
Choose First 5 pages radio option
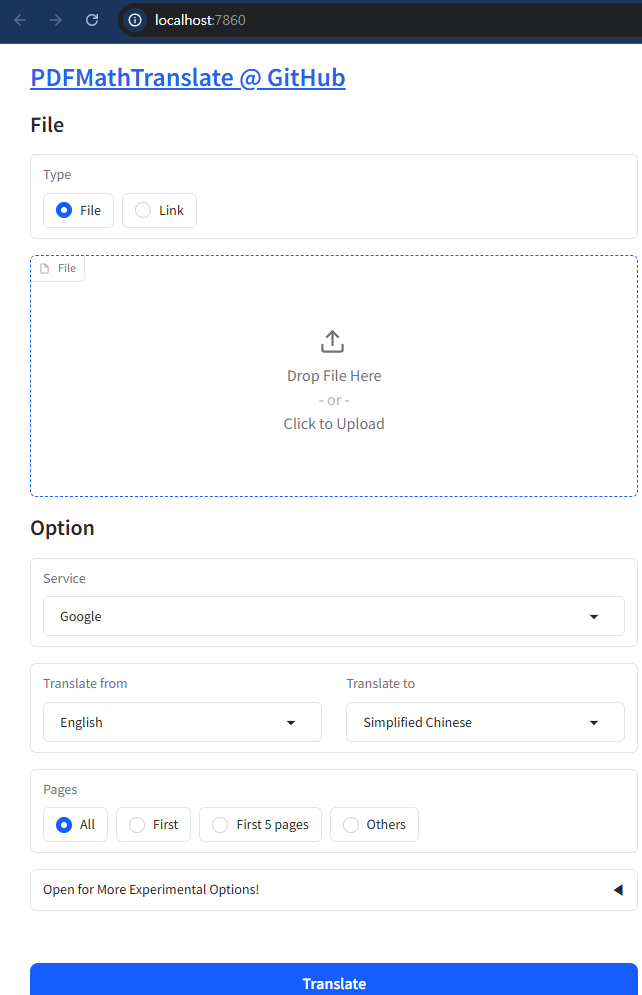click(x=260, y=824)
